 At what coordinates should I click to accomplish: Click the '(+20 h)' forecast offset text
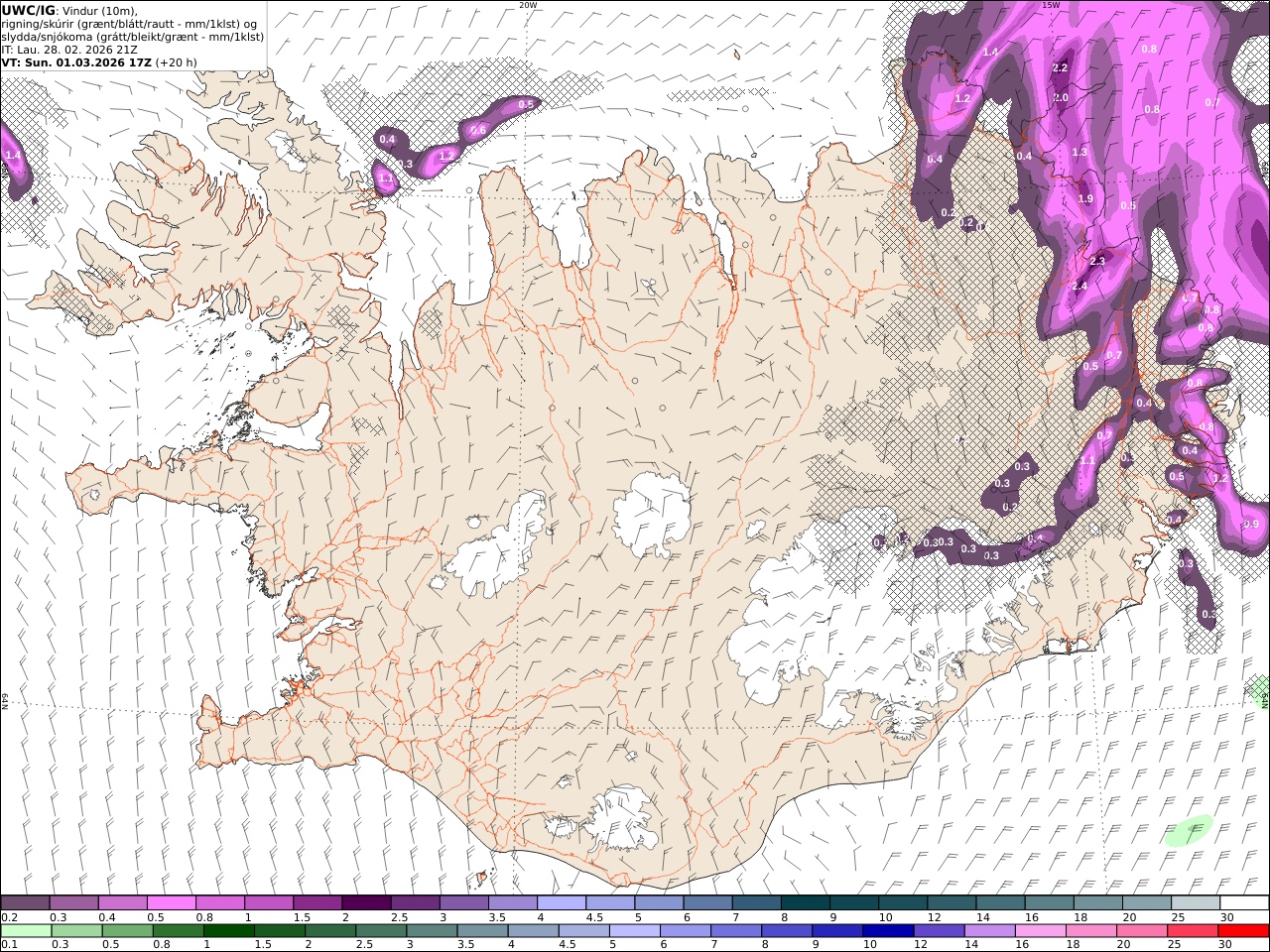(176, 62)
